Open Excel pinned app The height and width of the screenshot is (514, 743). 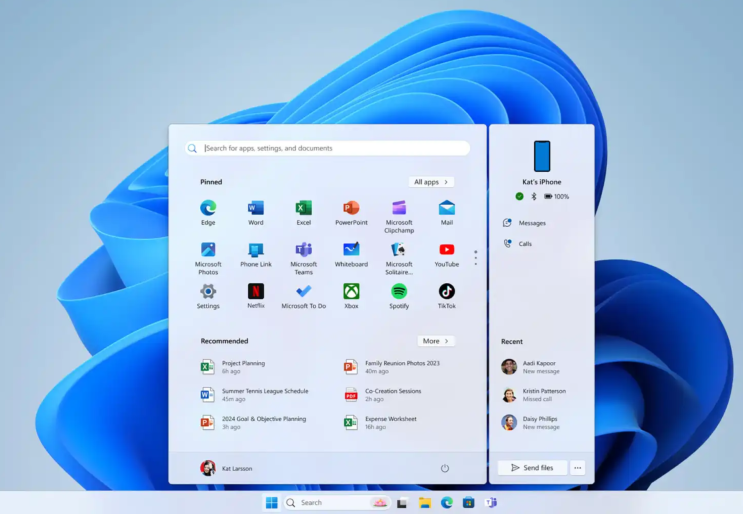pyautogui.click(x=304, y=212)
